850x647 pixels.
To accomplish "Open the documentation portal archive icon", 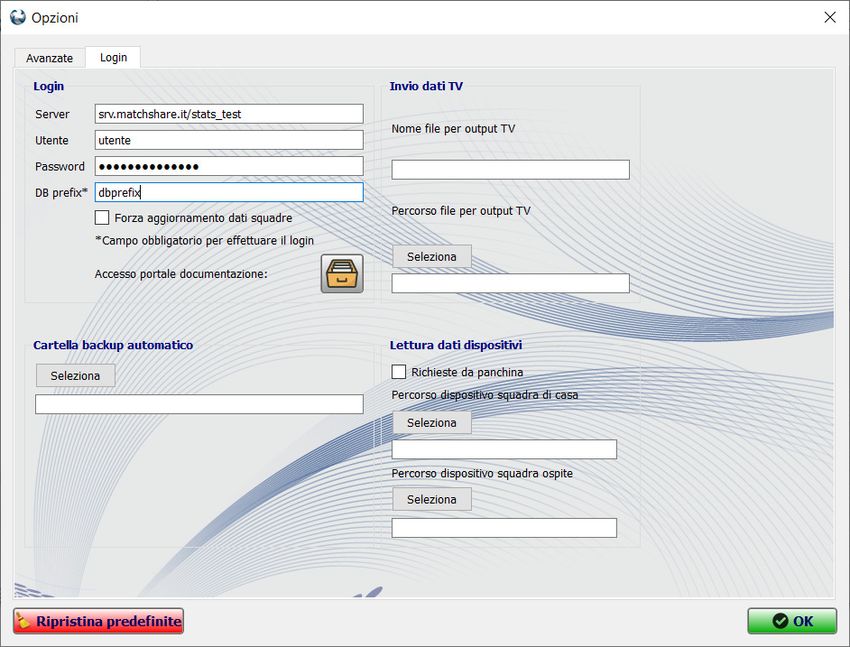I will (342, 273).
